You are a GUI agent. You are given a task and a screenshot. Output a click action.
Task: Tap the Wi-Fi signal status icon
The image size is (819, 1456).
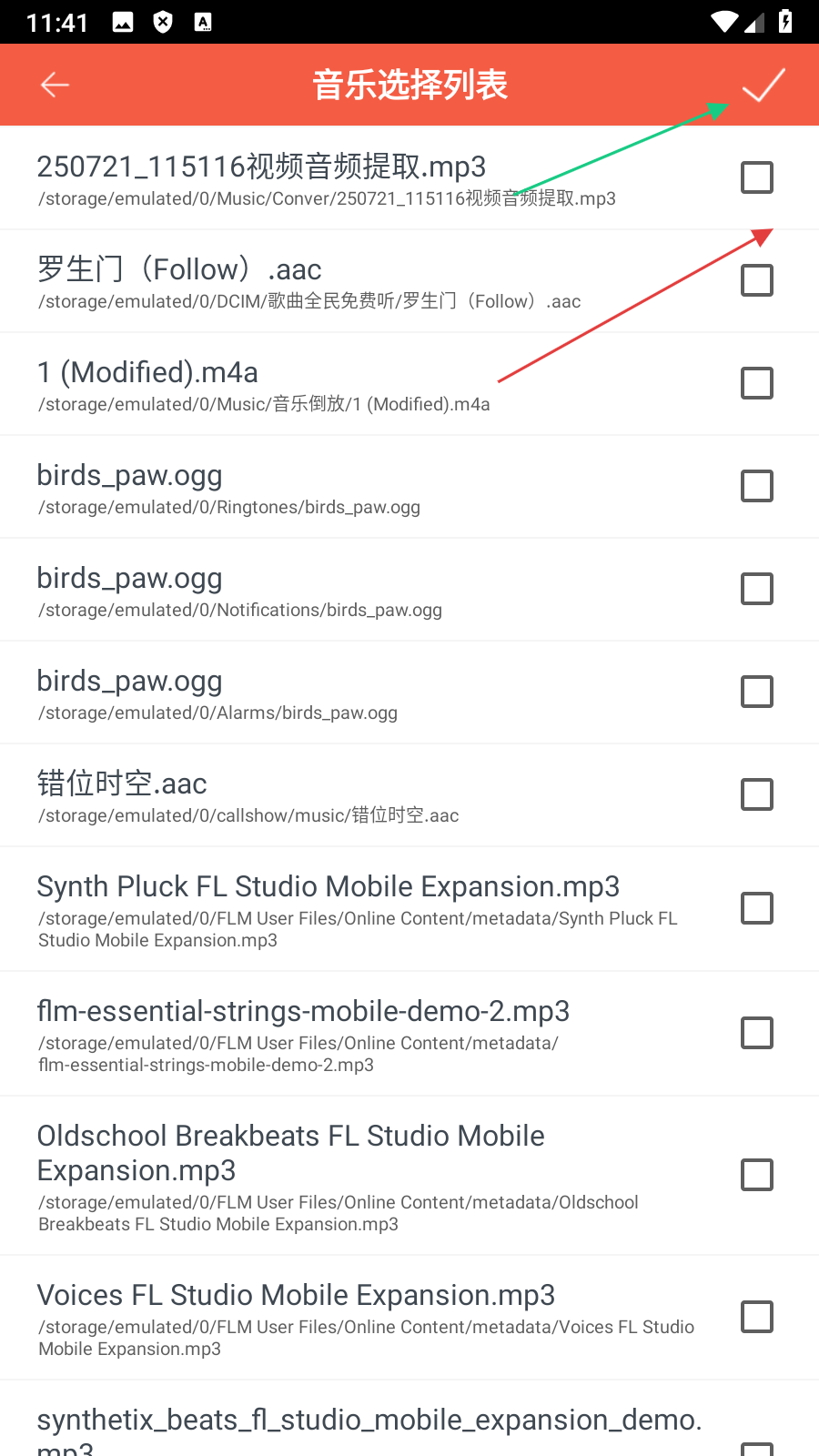click(x=724, y=21)
